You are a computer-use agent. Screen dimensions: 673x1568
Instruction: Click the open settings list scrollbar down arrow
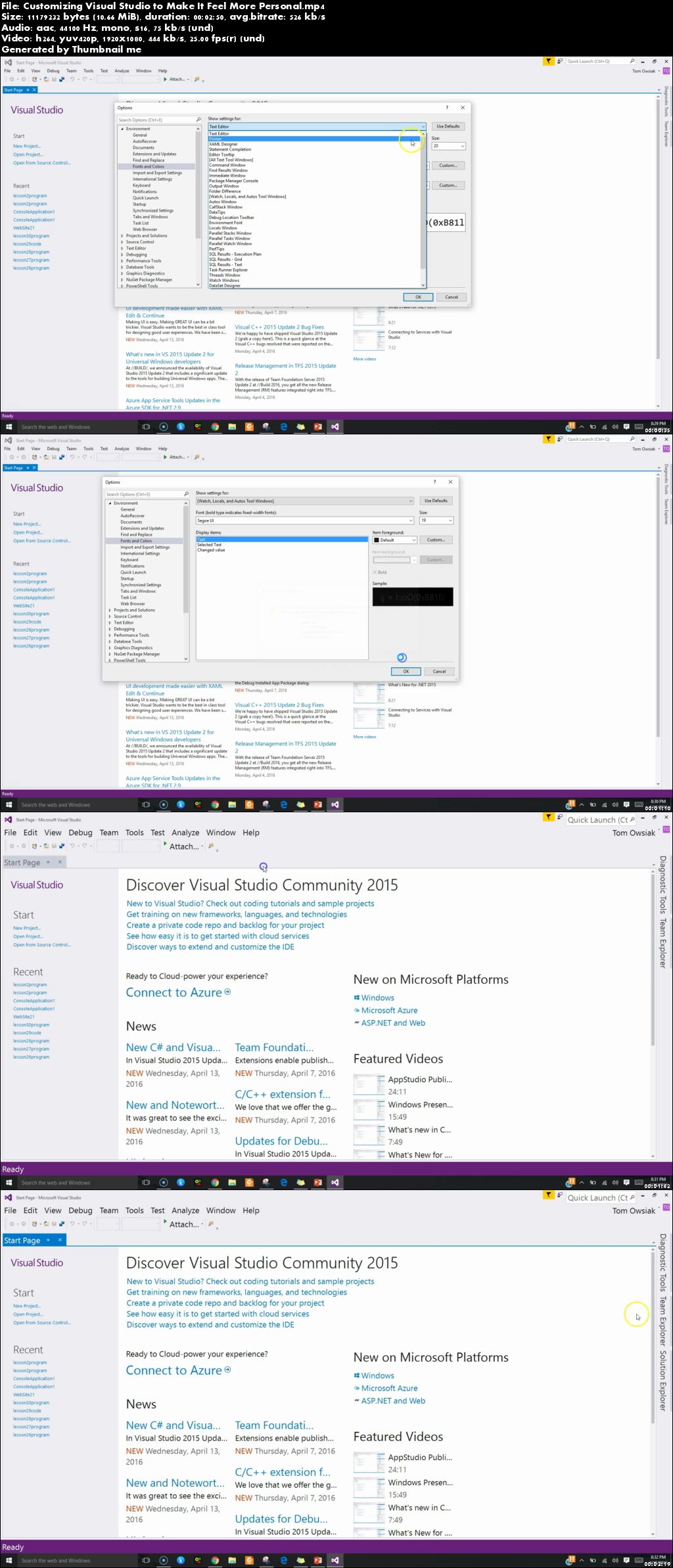point(423,285)
